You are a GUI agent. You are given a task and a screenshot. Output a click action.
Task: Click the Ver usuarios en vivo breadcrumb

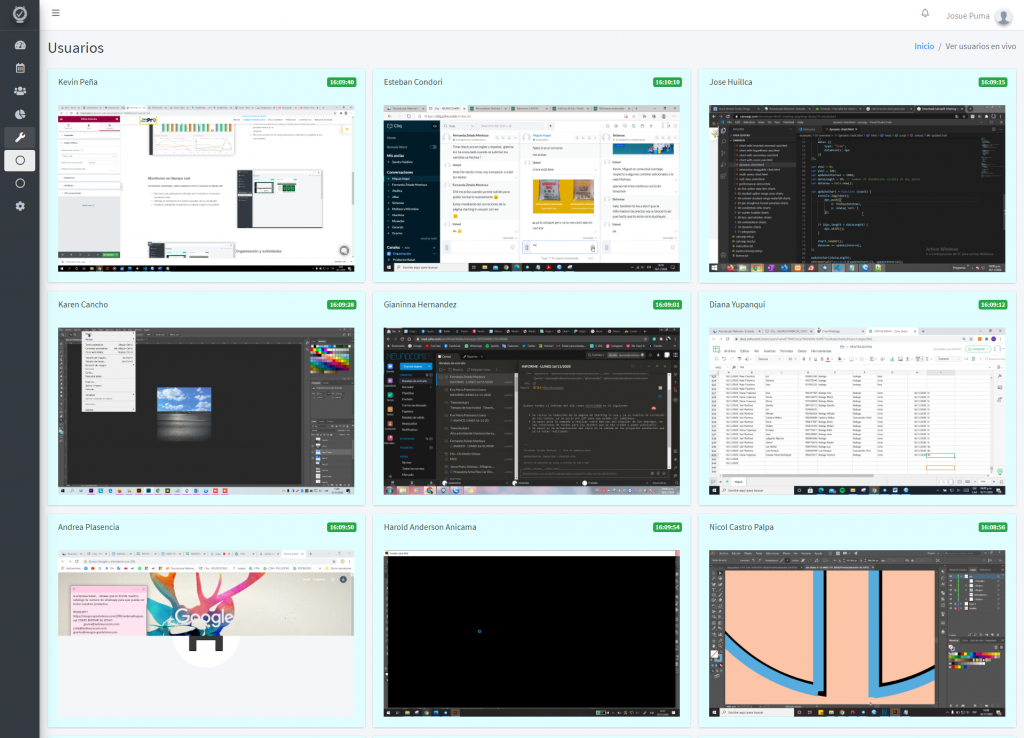pos(980,46)
